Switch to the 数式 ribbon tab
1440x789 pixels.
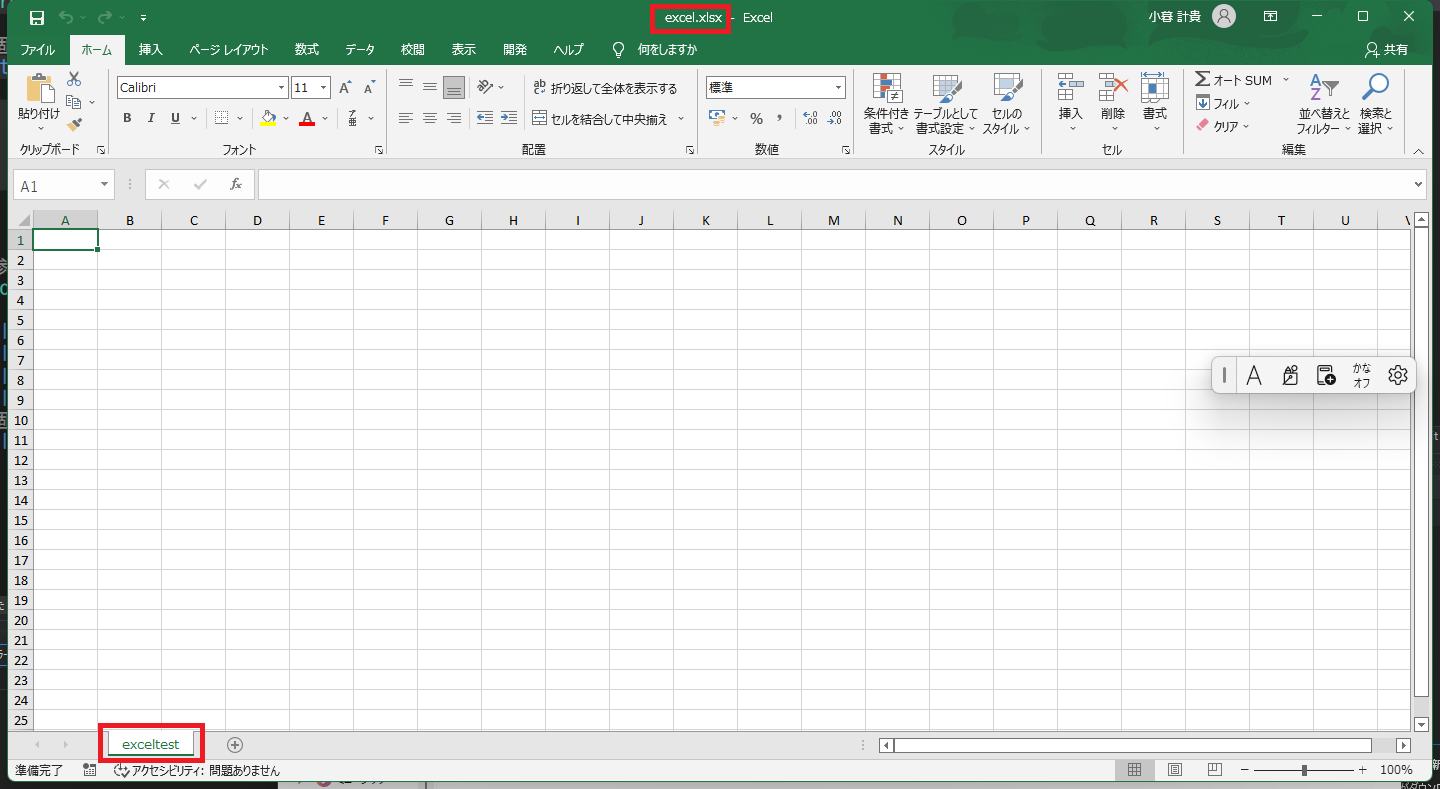pos(306,49)
